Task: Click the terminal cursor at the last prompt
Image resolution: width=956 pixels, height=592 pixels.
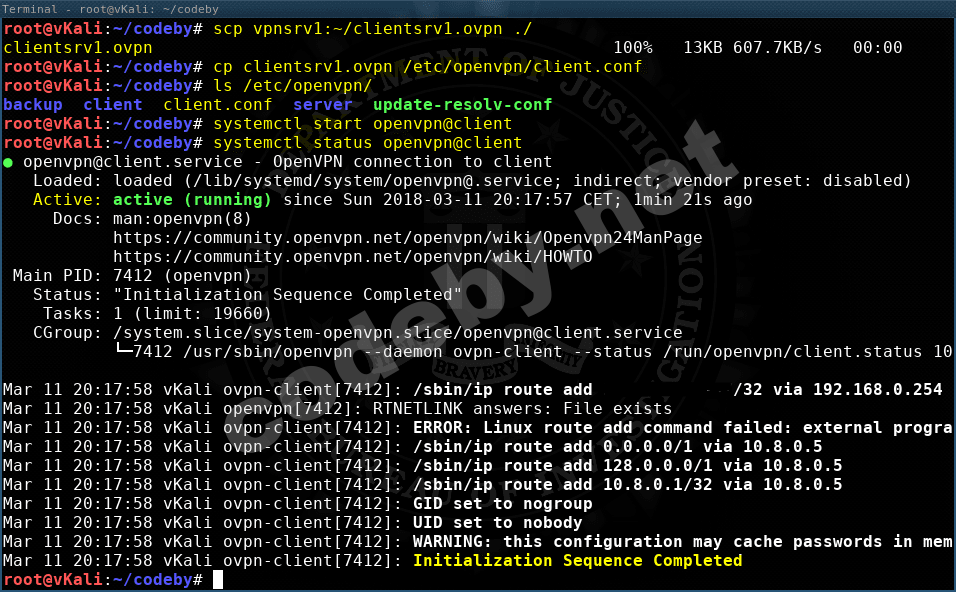Action: click(218, 580)
